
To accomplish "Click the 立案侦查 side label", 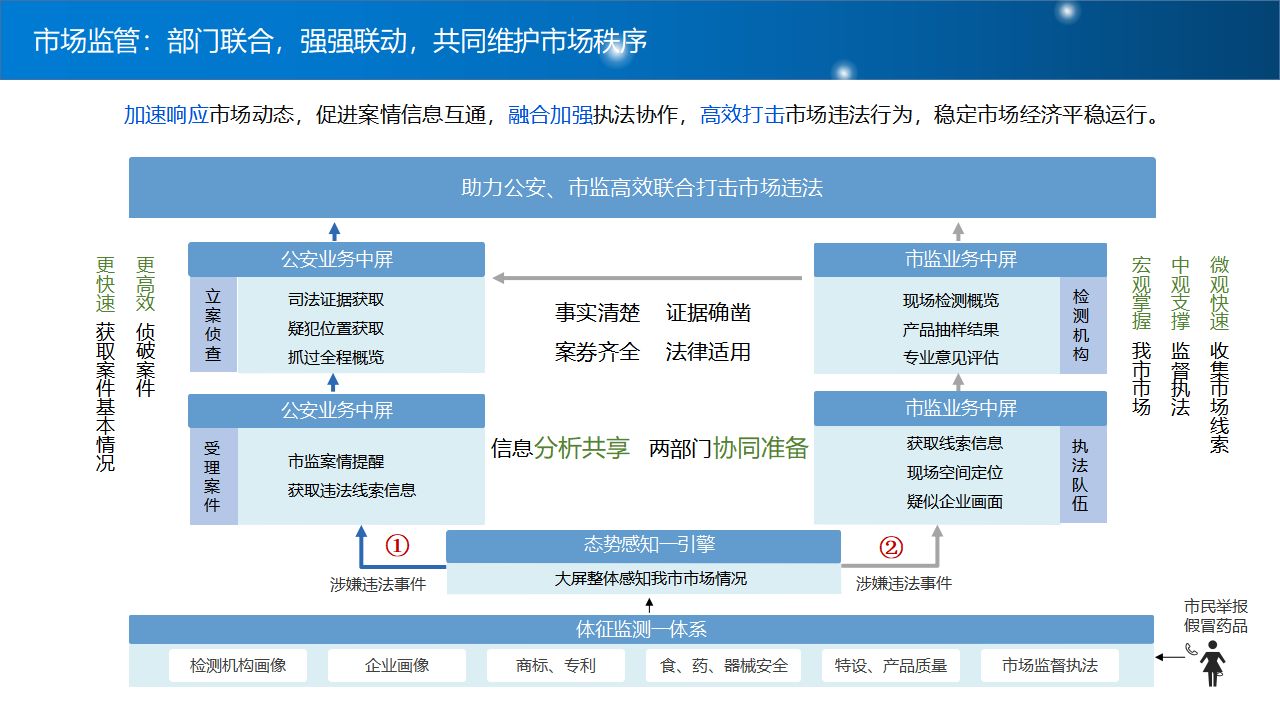I will 213,325.
